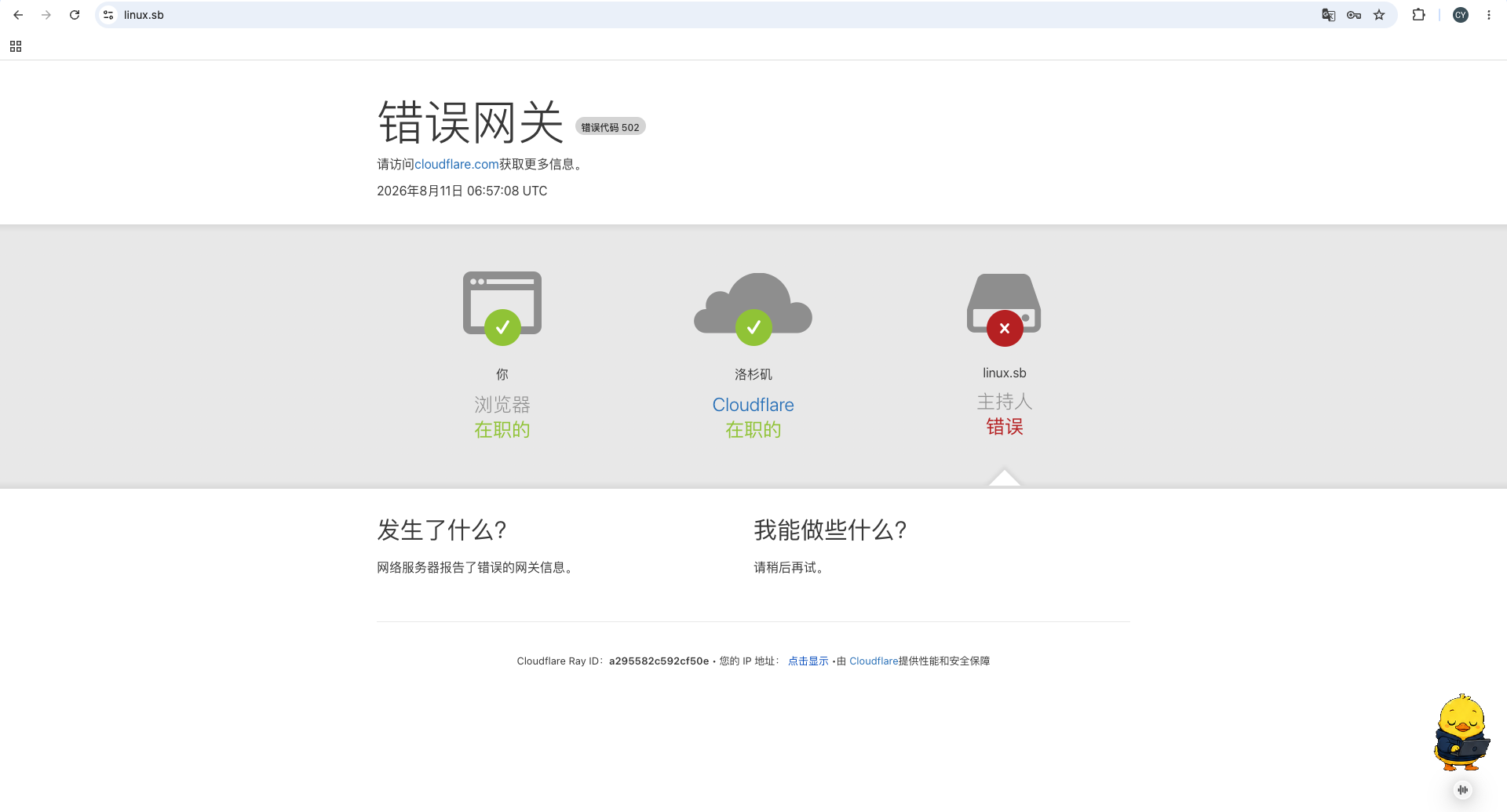Viewport: 1507px width, 812px height.
Task: Click 点击显示 to reveal IP address
Action: click(808, 661)
